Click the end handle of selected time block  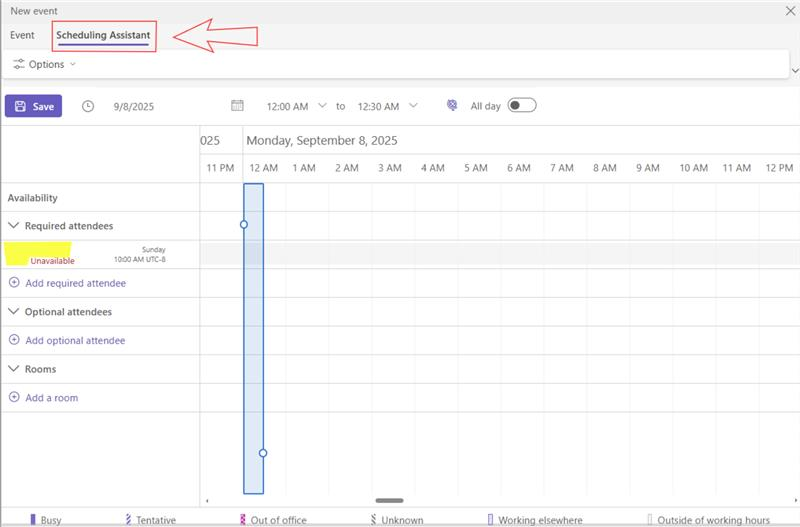click(x=263, y=453)
